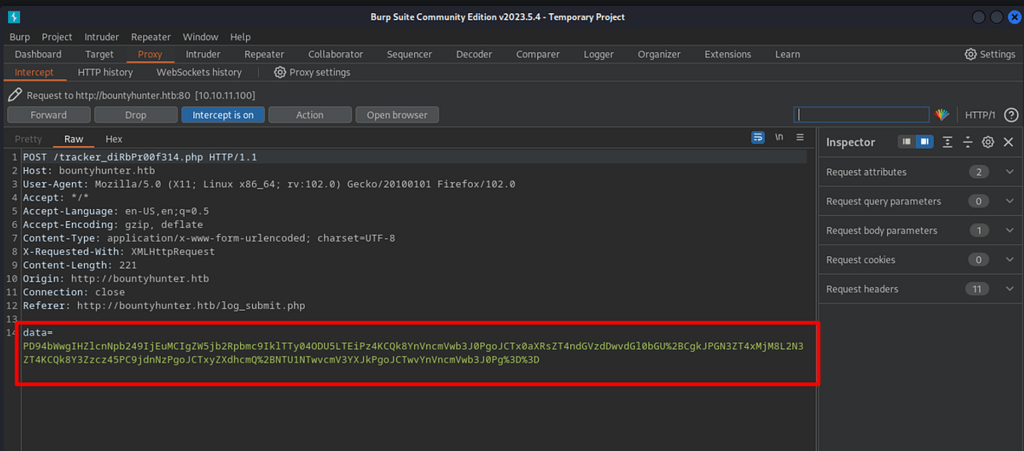This screenshot has height=451, width=1024.
Task: Click the Forward button
Action: 49,115
